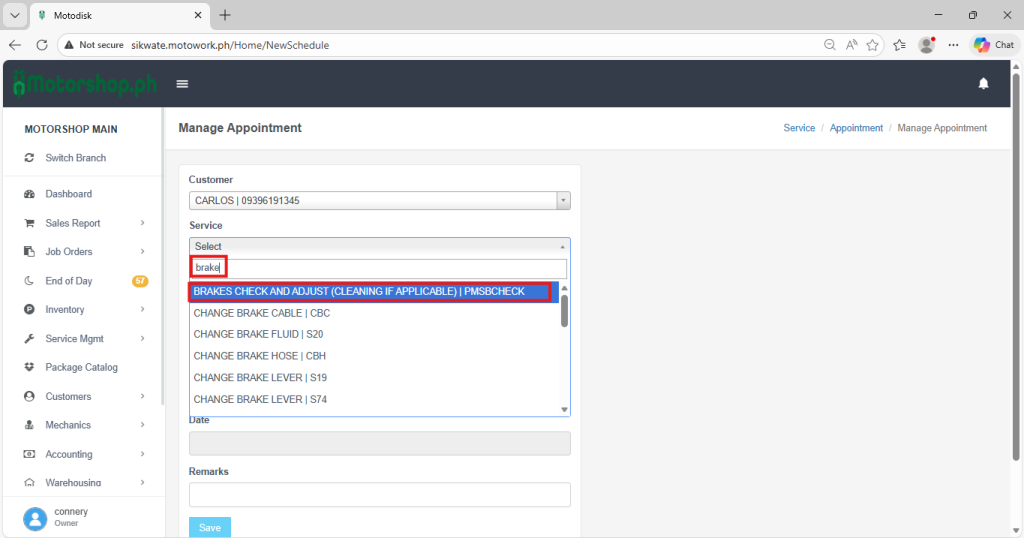The height and width of the screenshot is (538, 1024).
Task: Expand the Inventory sidebar submenu
Action: (x=143, y=310)
